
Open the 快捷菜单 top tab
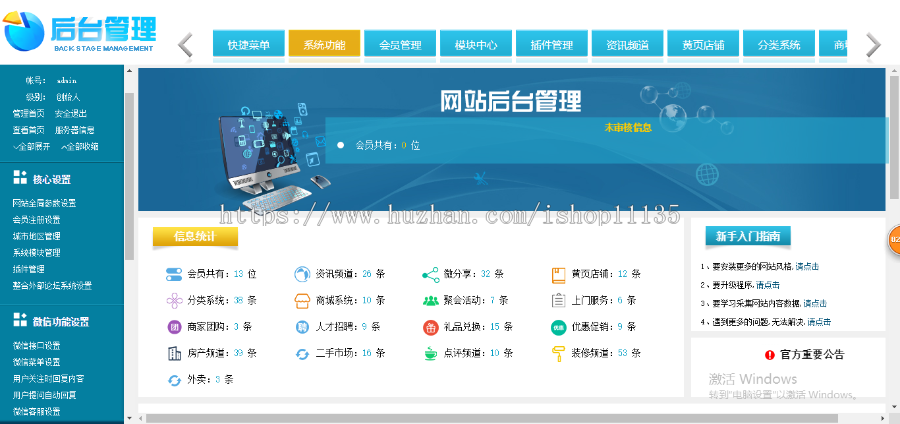(x=249, y=45)
